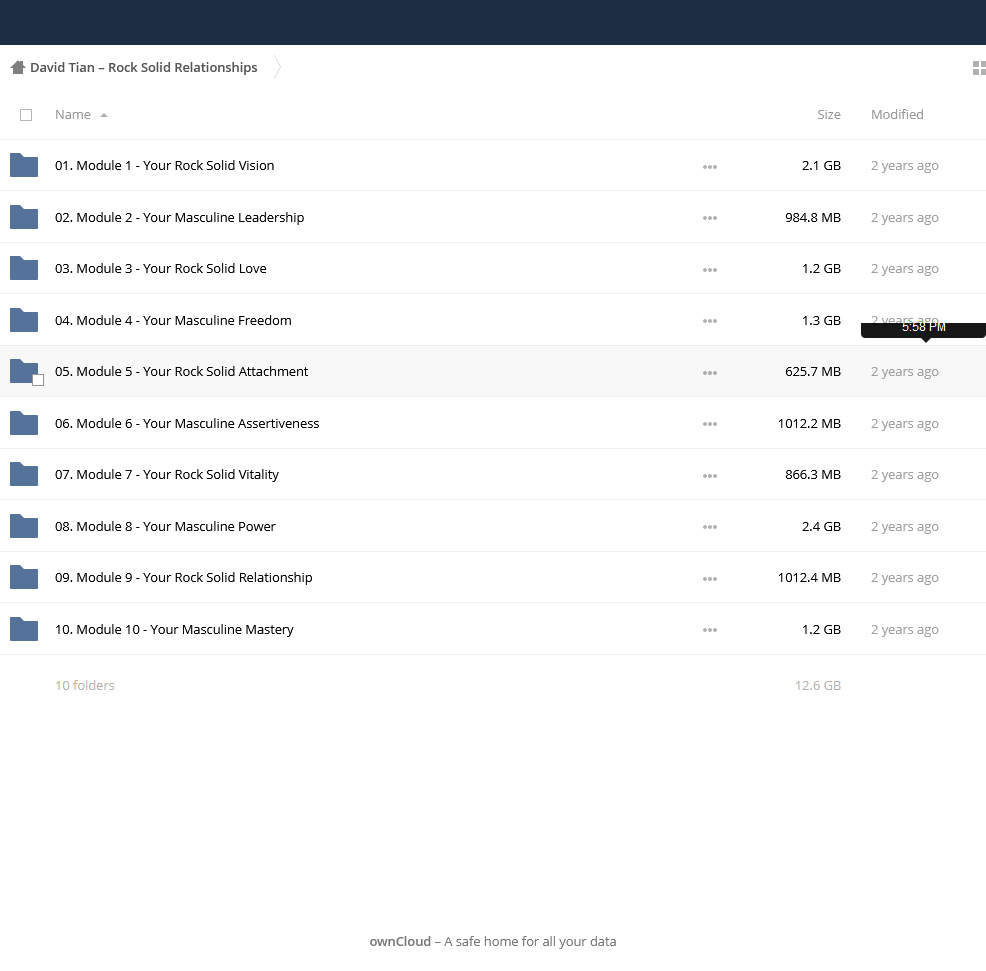Open 06. Module 6 - Your Masculine Assertiveness

tap(187, 423)
